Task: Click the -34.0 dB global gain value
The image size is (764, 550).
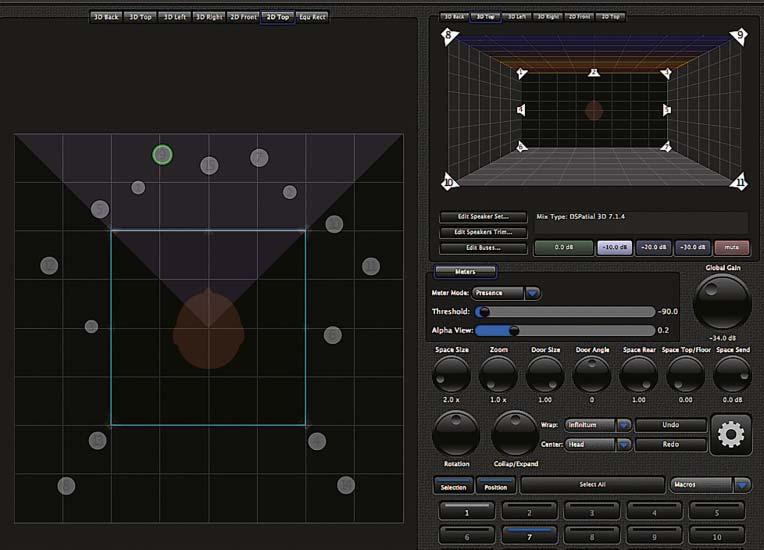Action: pos(723,338)
